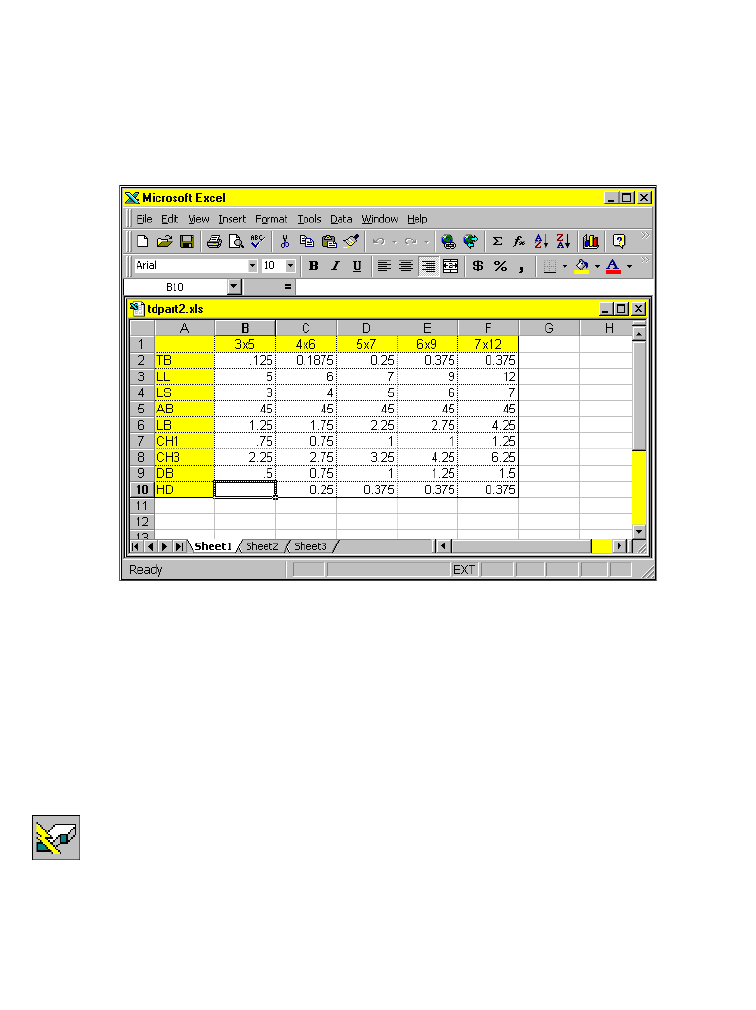Click the vertical scrollbar down arrow
This screenshot has height=1010, width=756.
coord(639,531)
